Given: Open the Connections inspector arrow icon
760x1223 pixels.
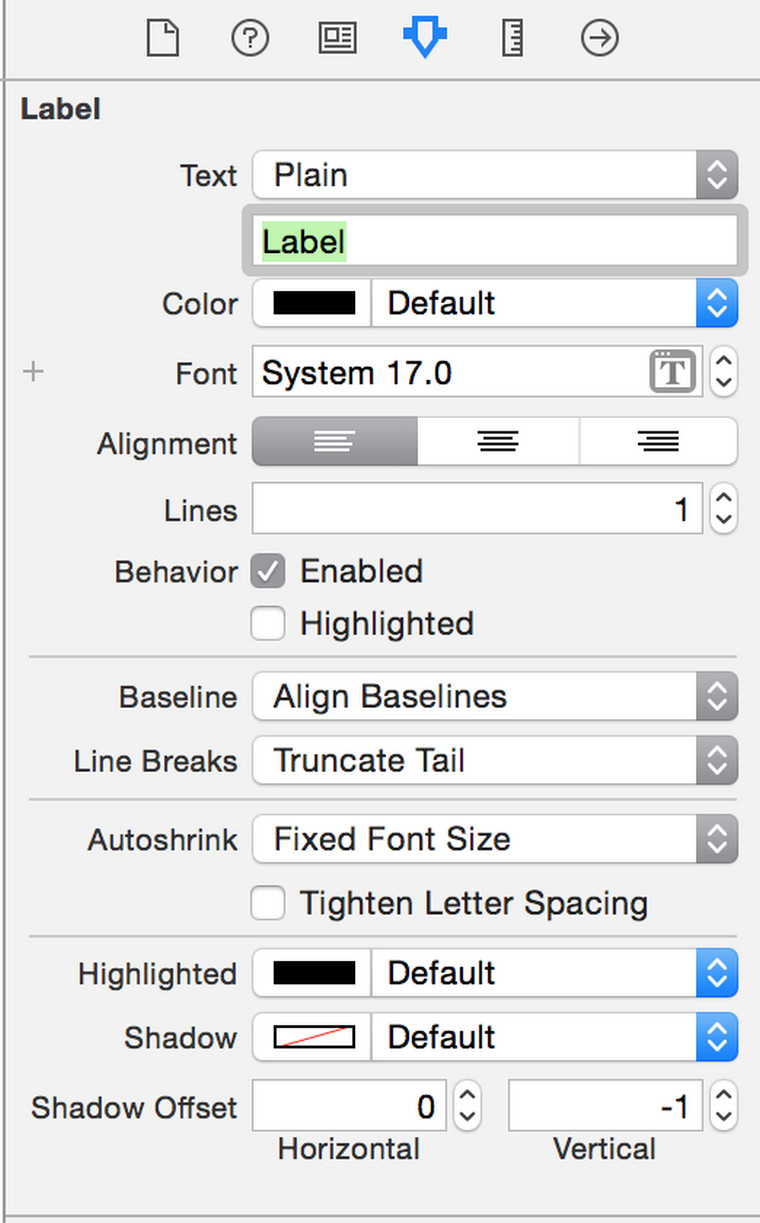Looking at the screenshot, I should point(599,39).
